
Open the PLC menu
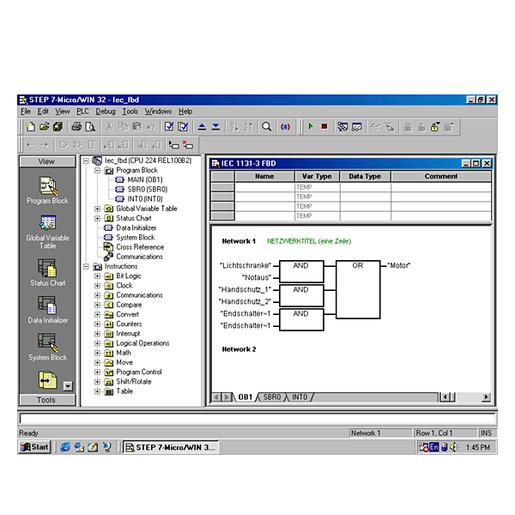pyautogui.click(x=83, y=111)
